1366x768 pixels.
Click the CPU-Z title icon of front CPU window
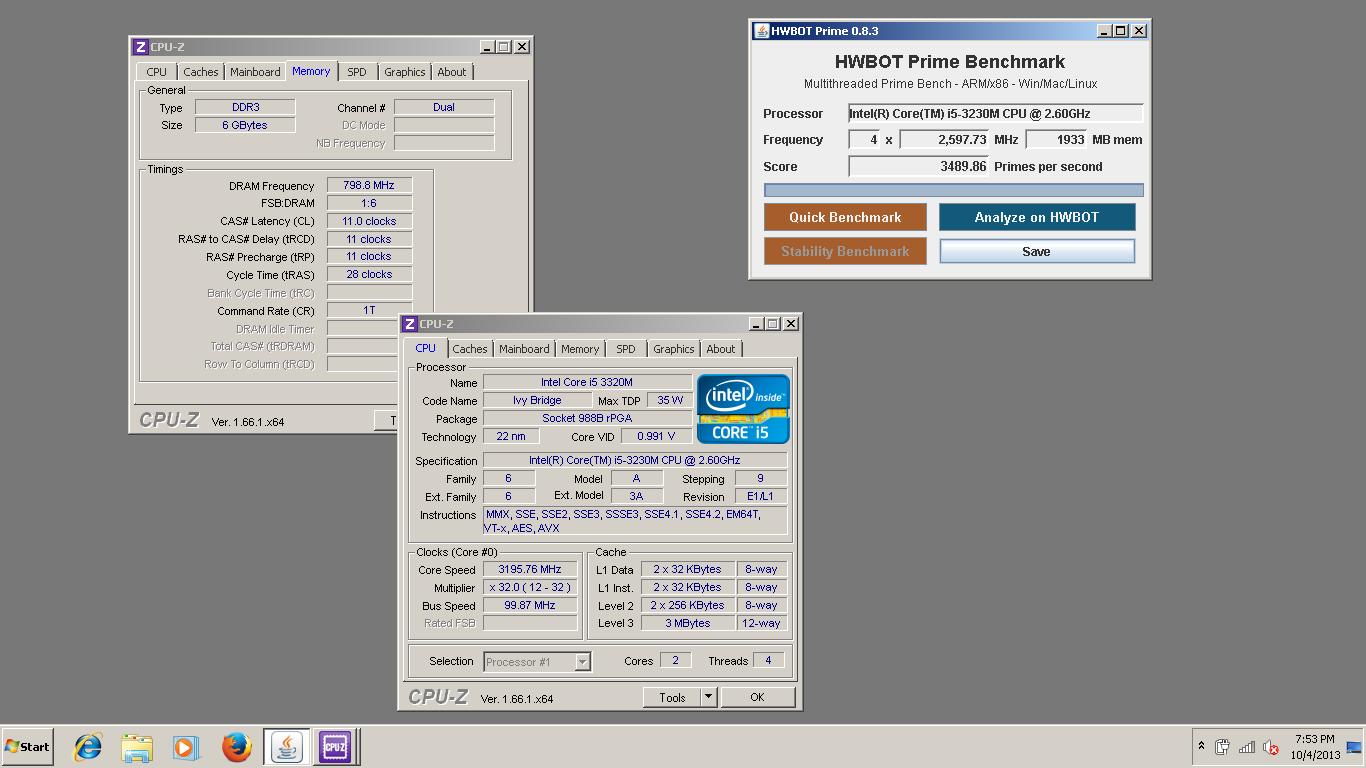coord(410,324)
